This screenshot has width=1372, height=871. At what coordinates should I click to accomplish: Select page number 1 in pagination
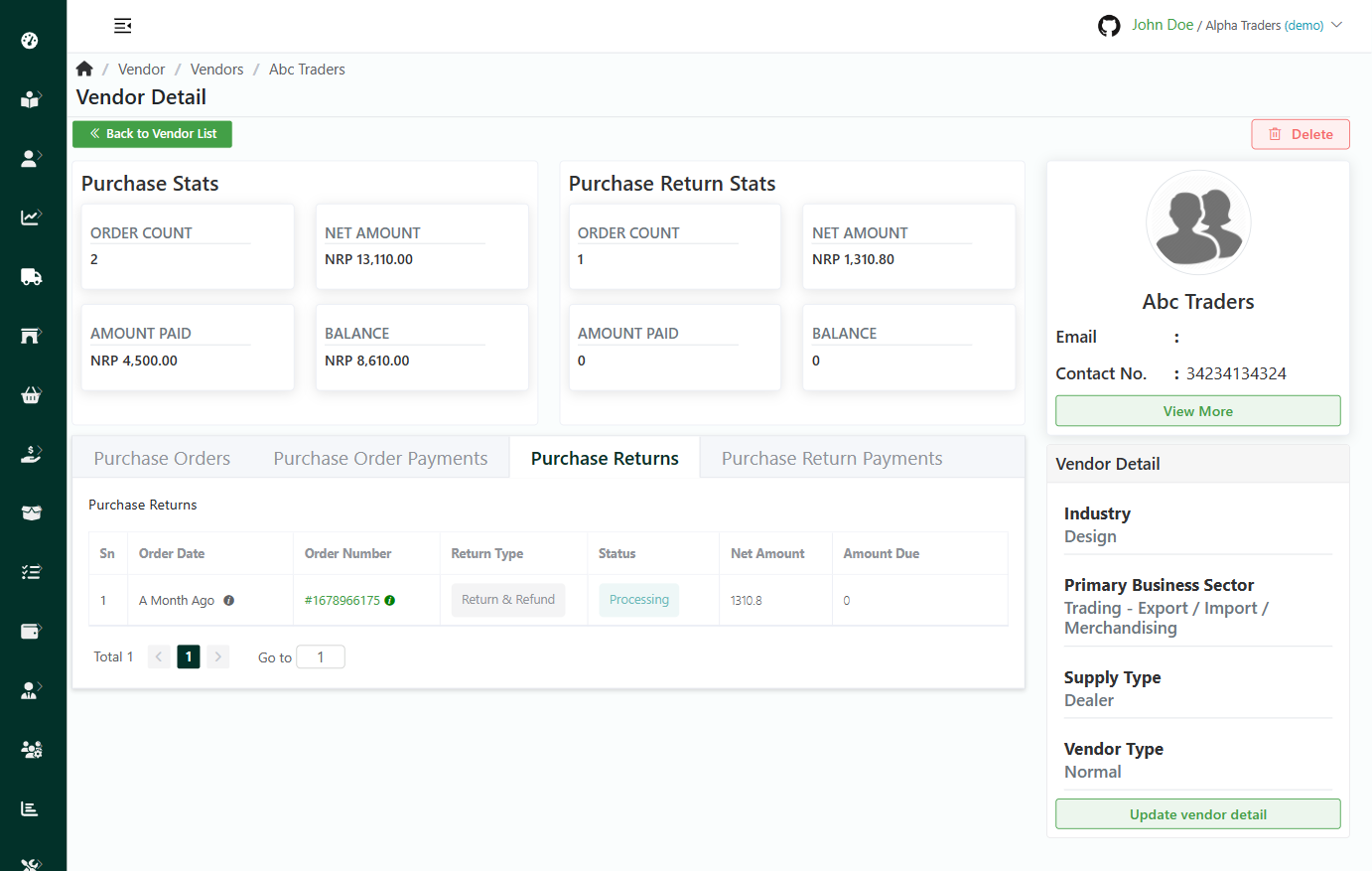(189, 656)
